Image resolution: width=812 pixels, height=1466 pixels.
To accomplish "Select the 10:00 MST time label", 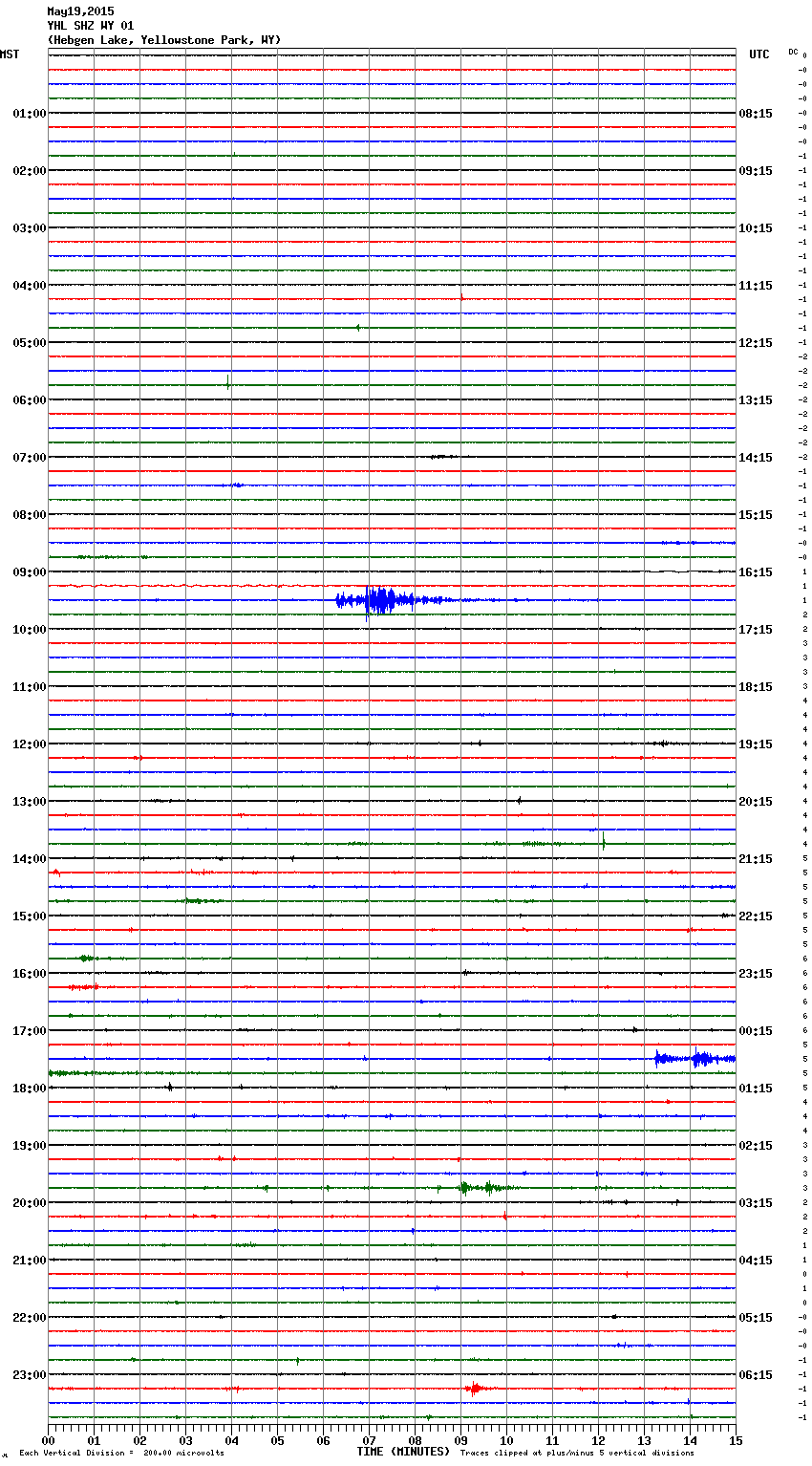I will 30,630.
